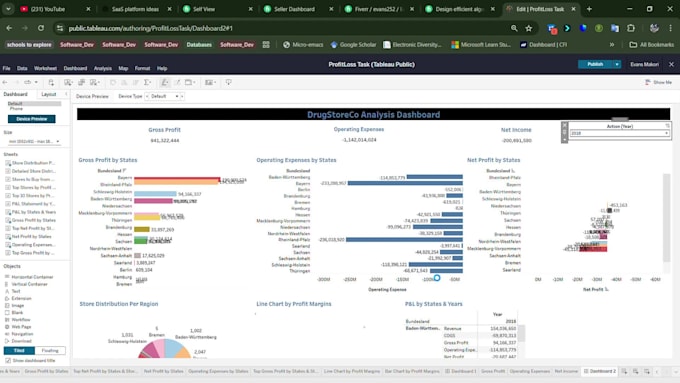The width and height of the screenshot is (680, 383).
Task: Switch to the Seller Dashboard browser tab
Action: coord(294,9)
